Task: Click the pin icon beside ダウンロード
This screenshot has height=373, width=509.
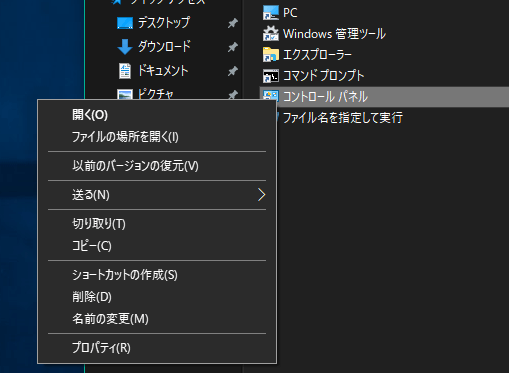Action: click(233, 47)
